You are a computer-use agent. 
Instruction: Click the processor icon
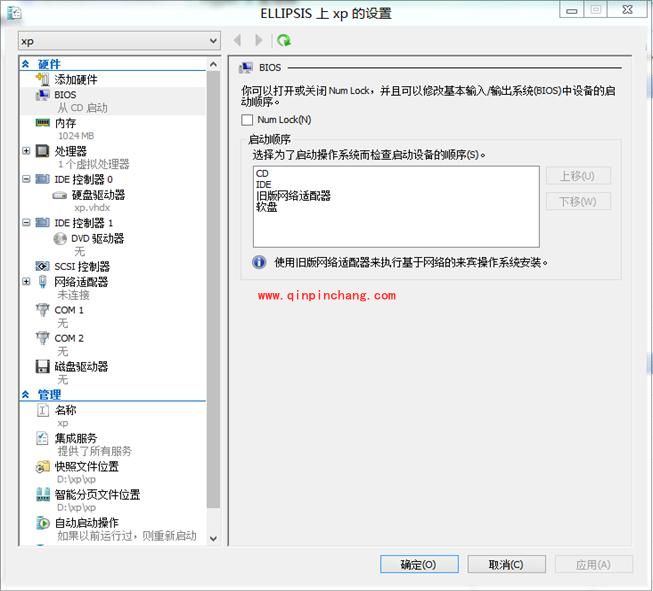tap(42, 151)
